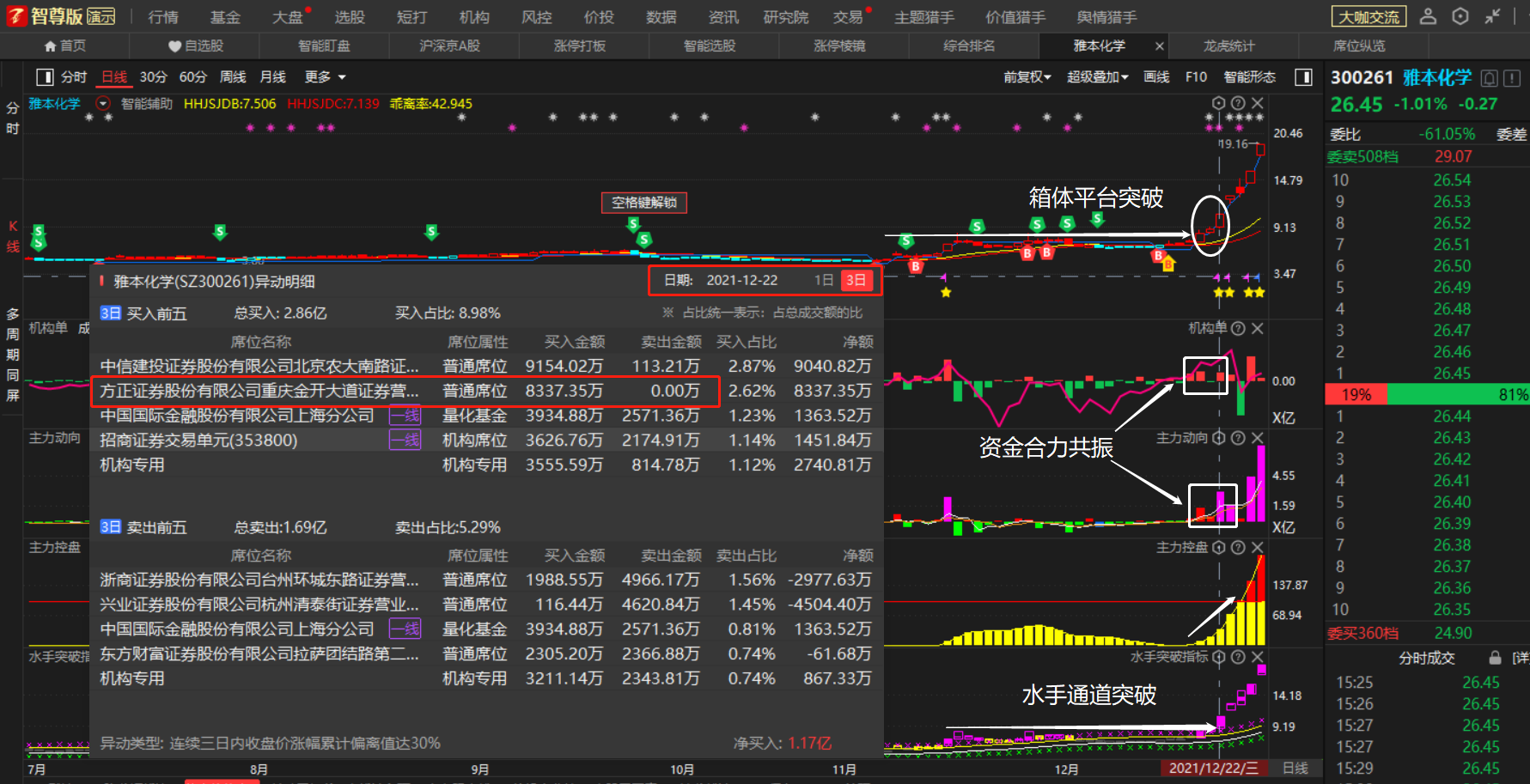This screenshot has width=1530, height=784.
Task: Open the 交易 menu
Action: tap(848, 17)
